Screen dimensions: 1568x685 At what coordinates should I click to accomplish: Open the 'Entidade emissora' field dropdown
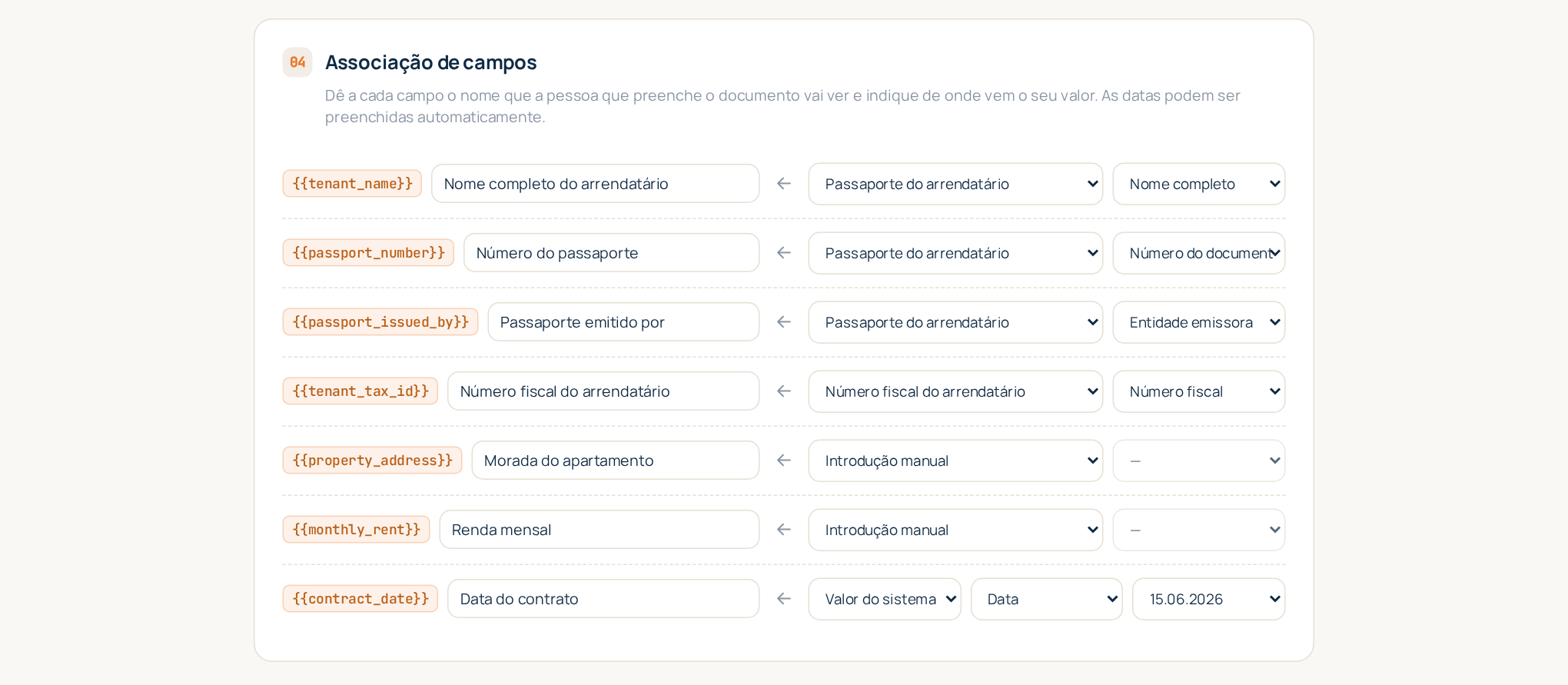pos(1199,322)
